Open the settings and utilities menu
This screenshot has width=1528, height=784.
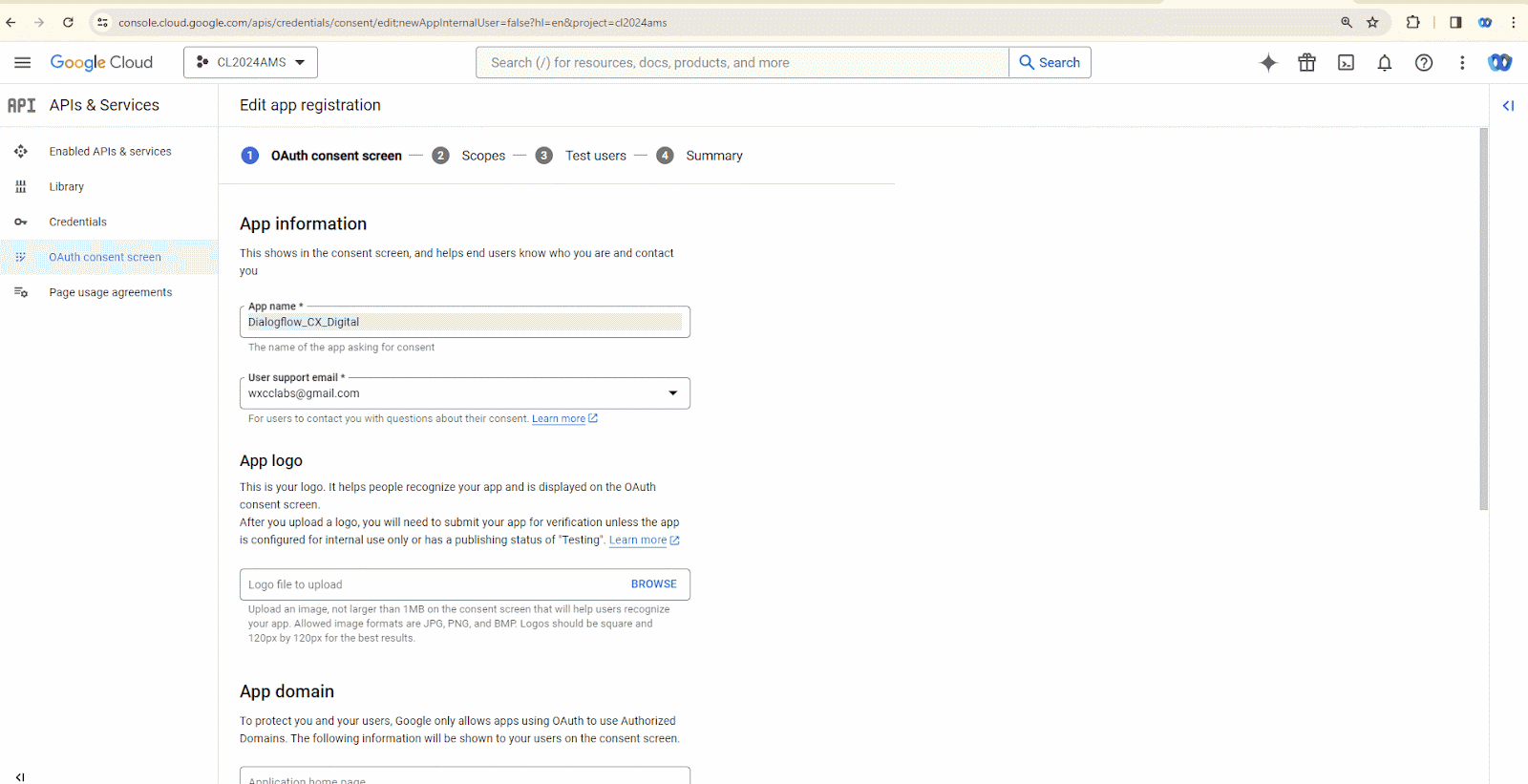coord(1461,62)
